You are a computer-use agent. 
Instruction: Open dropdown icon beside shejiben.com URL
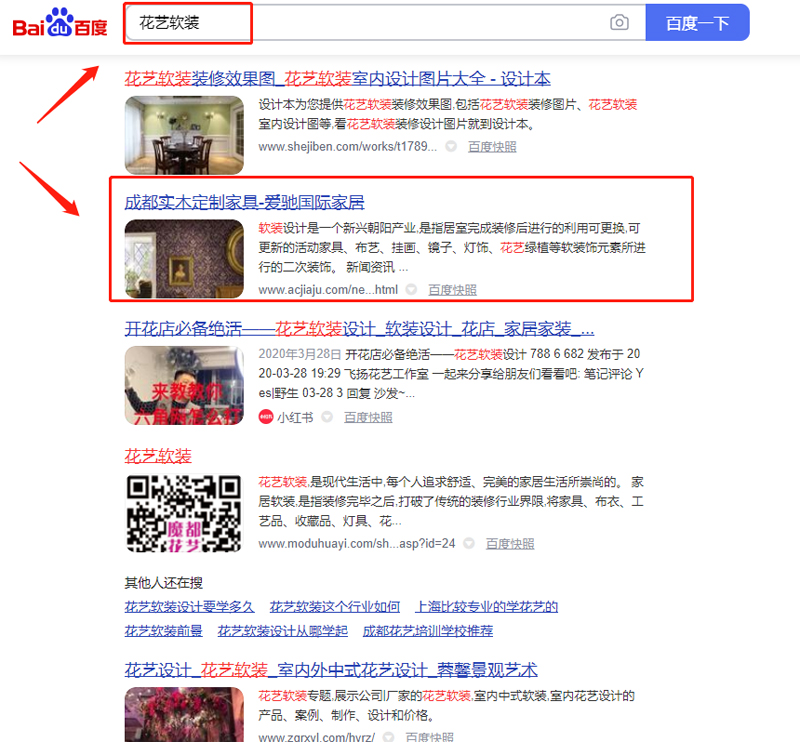451,146
